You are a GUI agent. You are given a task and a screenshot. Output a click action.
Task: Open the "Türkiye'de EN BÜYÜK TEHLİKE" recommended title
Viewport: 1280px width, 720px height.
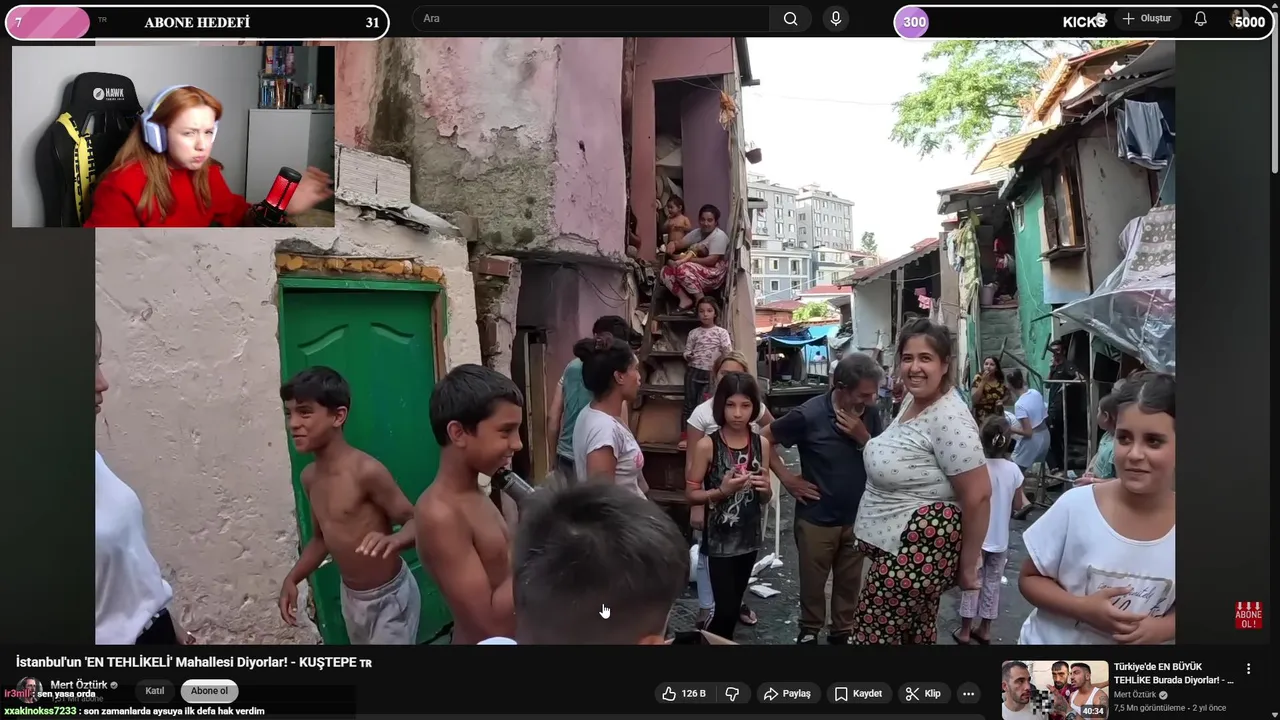(1173, 673)
